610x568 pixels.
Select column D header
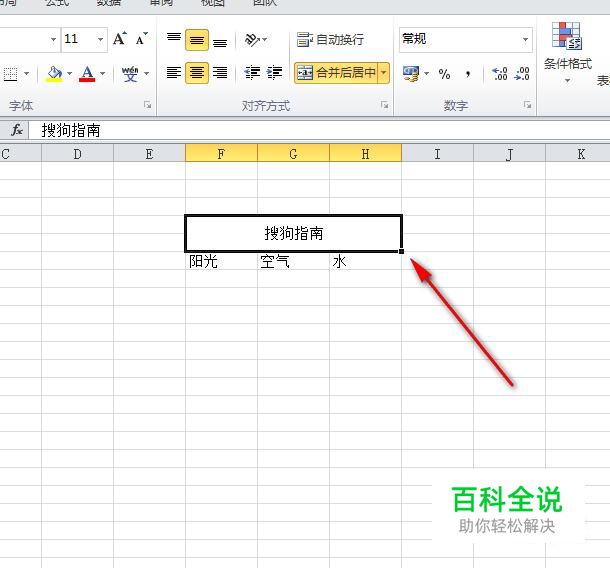coord(77,154)
